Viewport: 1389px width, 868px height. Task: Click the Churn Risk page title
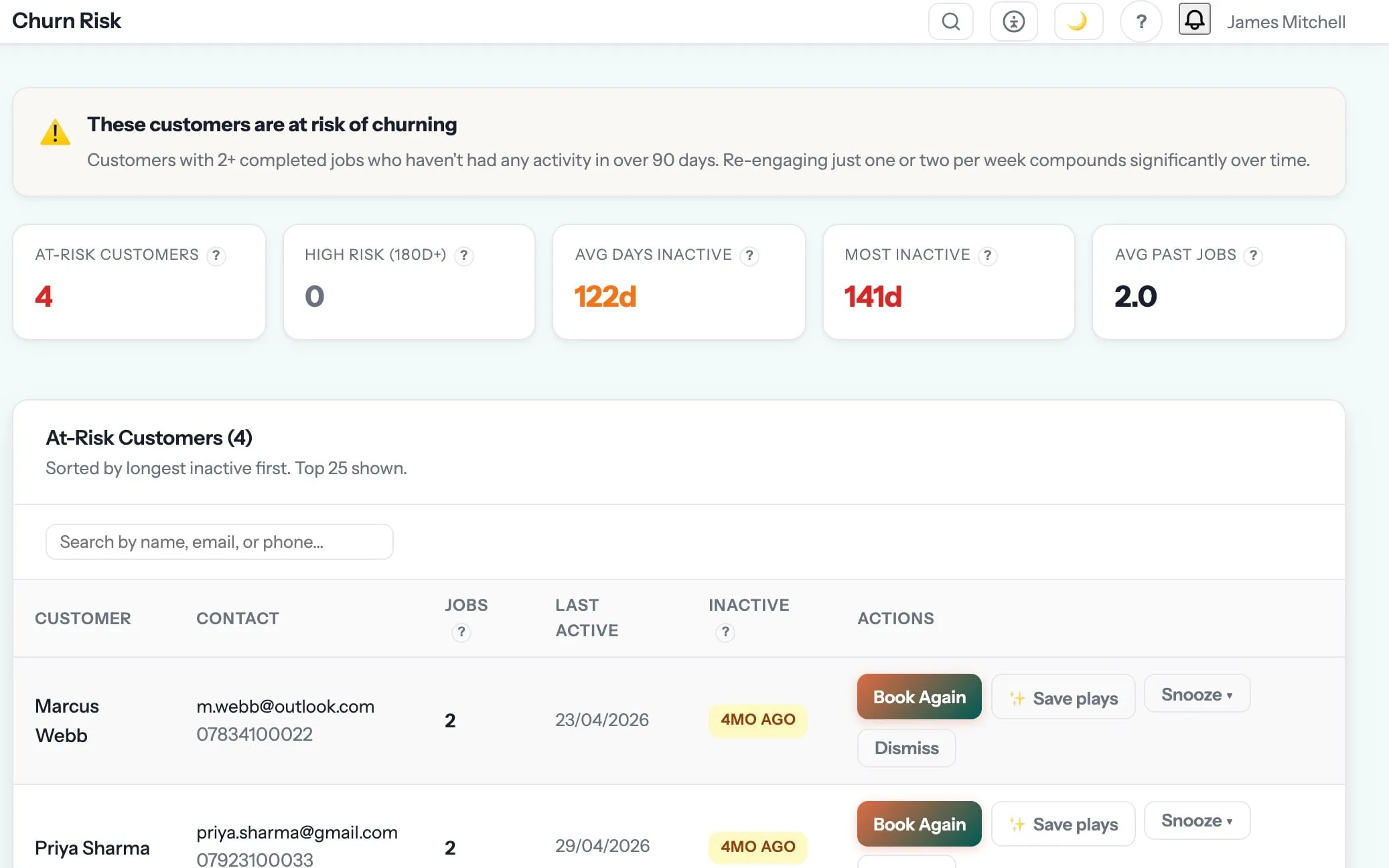(x=66, y=21)
